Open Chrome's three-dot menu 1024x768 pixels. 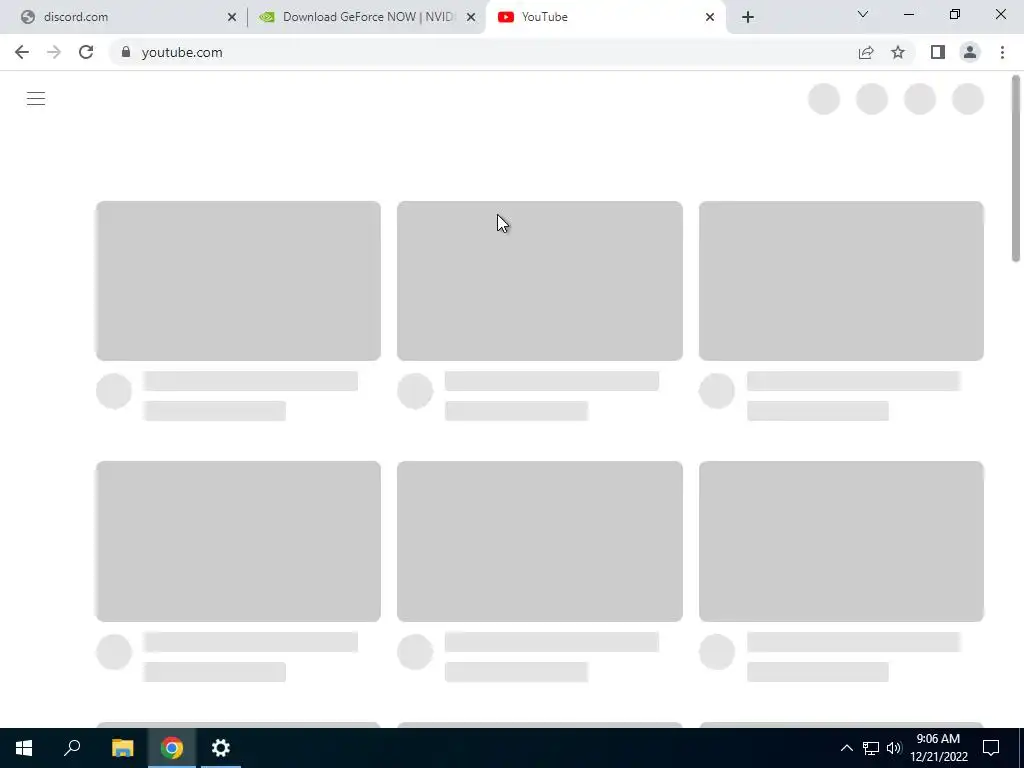(x=1002, y=52)
